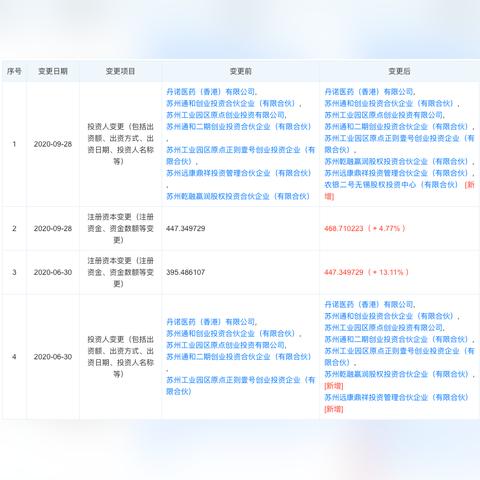The image size is (480, 480).
Task: Select date 2020-06-30 in row 3
Action: [x=53, y=272]
